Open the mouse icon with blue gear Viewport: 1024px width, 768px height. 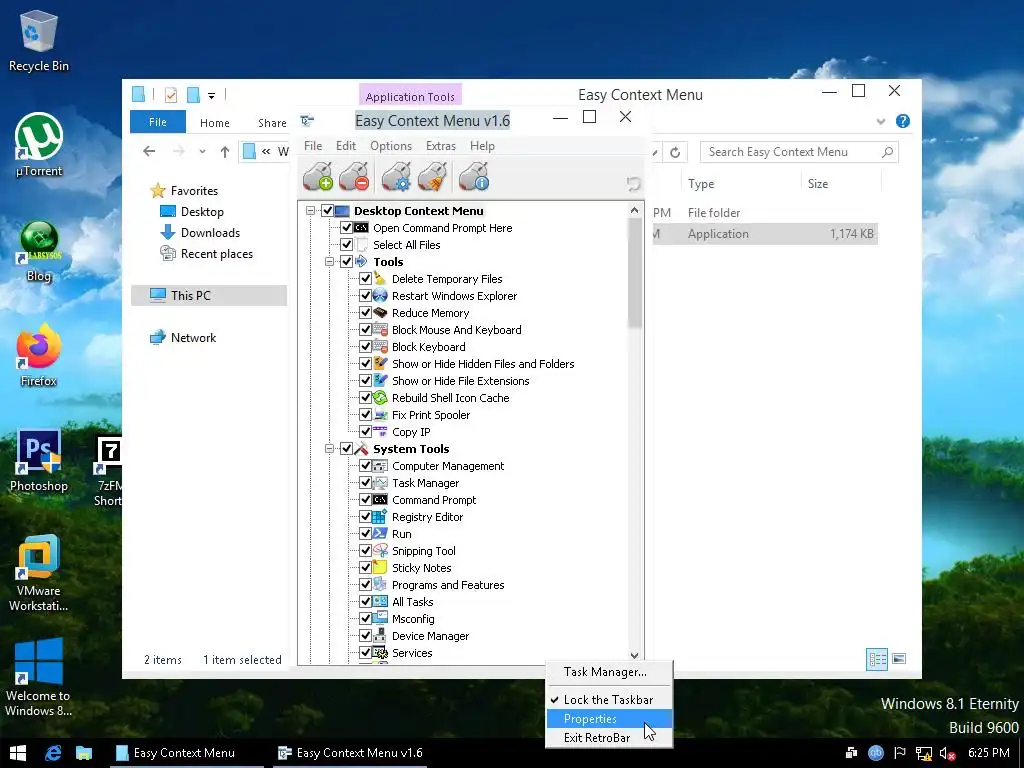point(396,176)
